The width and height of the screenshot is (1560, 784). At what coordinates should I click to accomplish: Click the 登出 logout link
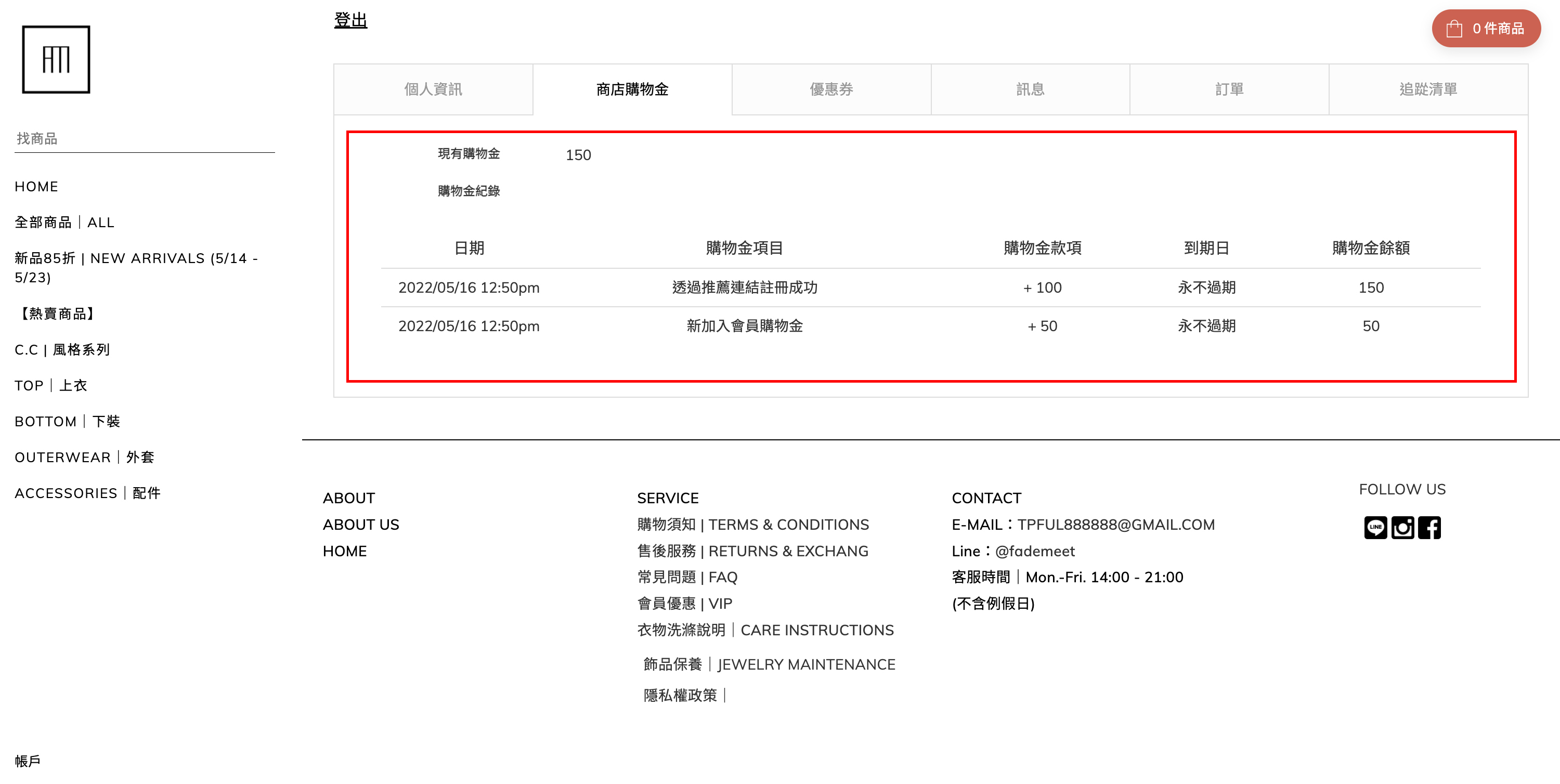point(350,20)
